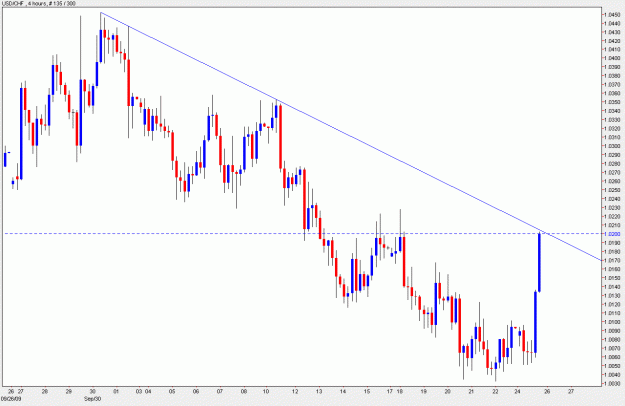Pick the 24 date axis label
Viewport: 625px width, 406px height.
[x=517, y=391]
